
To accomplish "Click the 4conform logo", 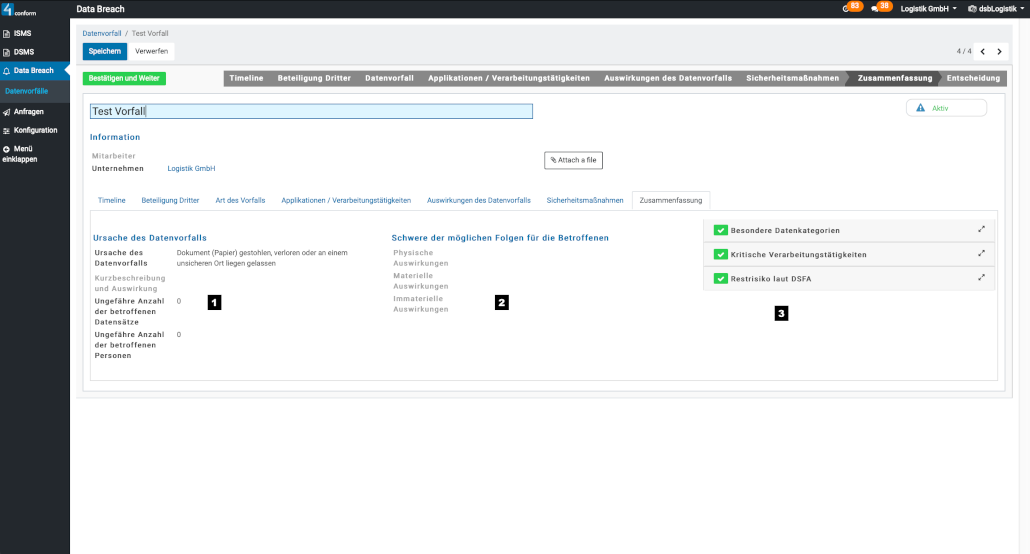I will [20, 10].
